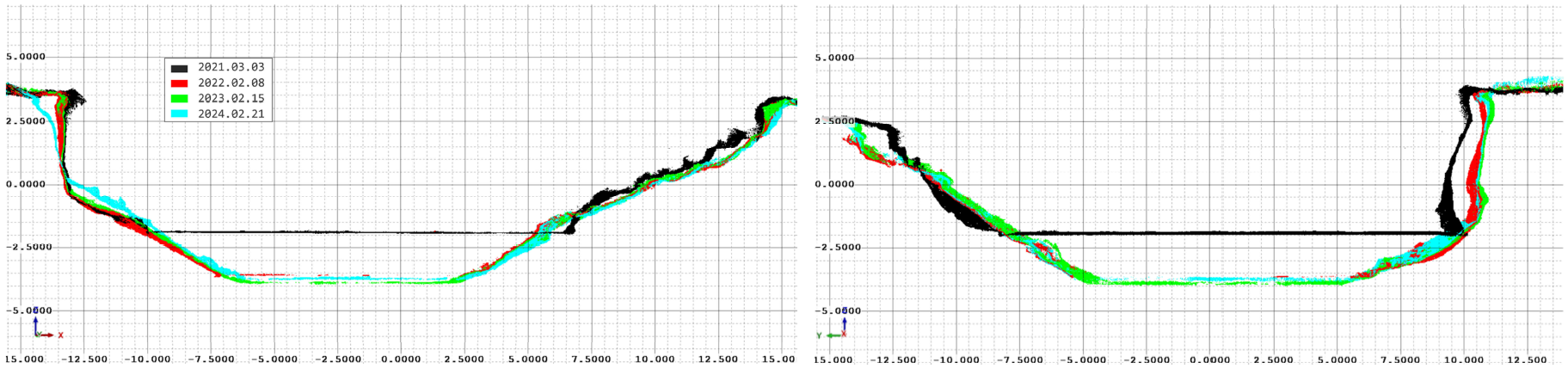Screen dimensions: 1568x375
Task: Click the -2.5000 vertical axis label in right plot
Action: click(837, 248)
